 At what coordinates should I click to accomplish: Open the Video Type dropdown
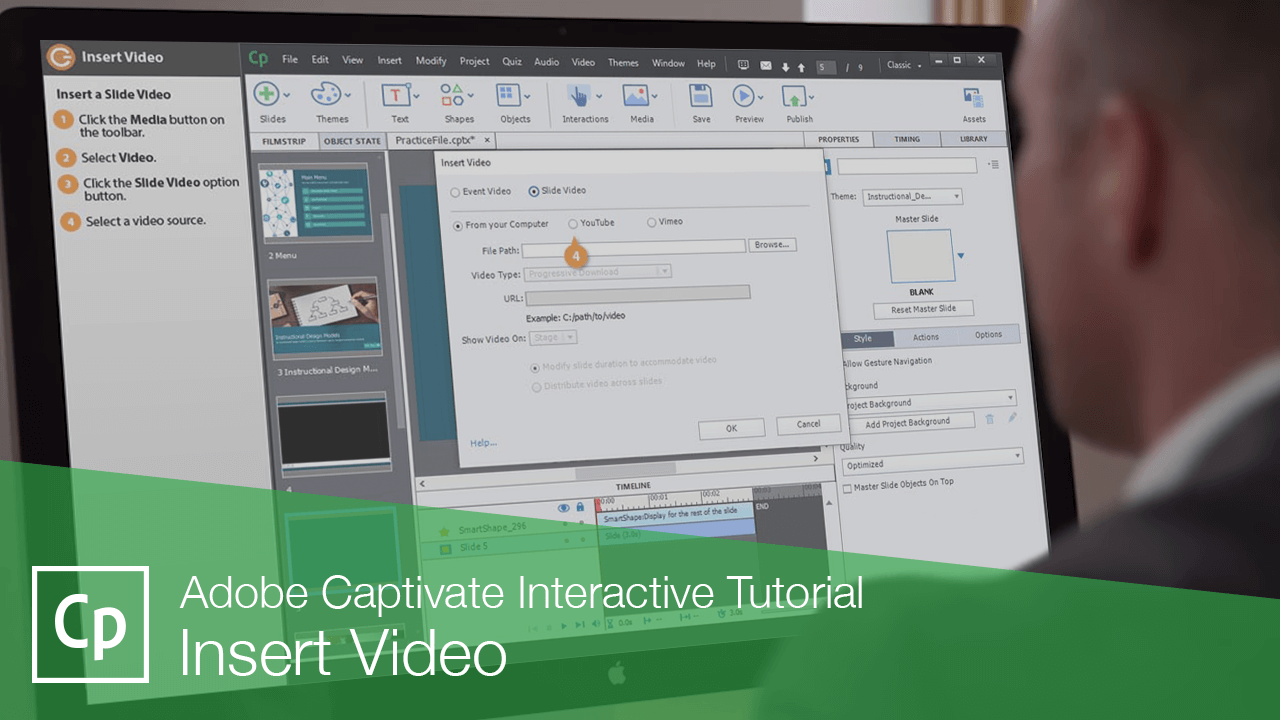click(x=664, y=272)
